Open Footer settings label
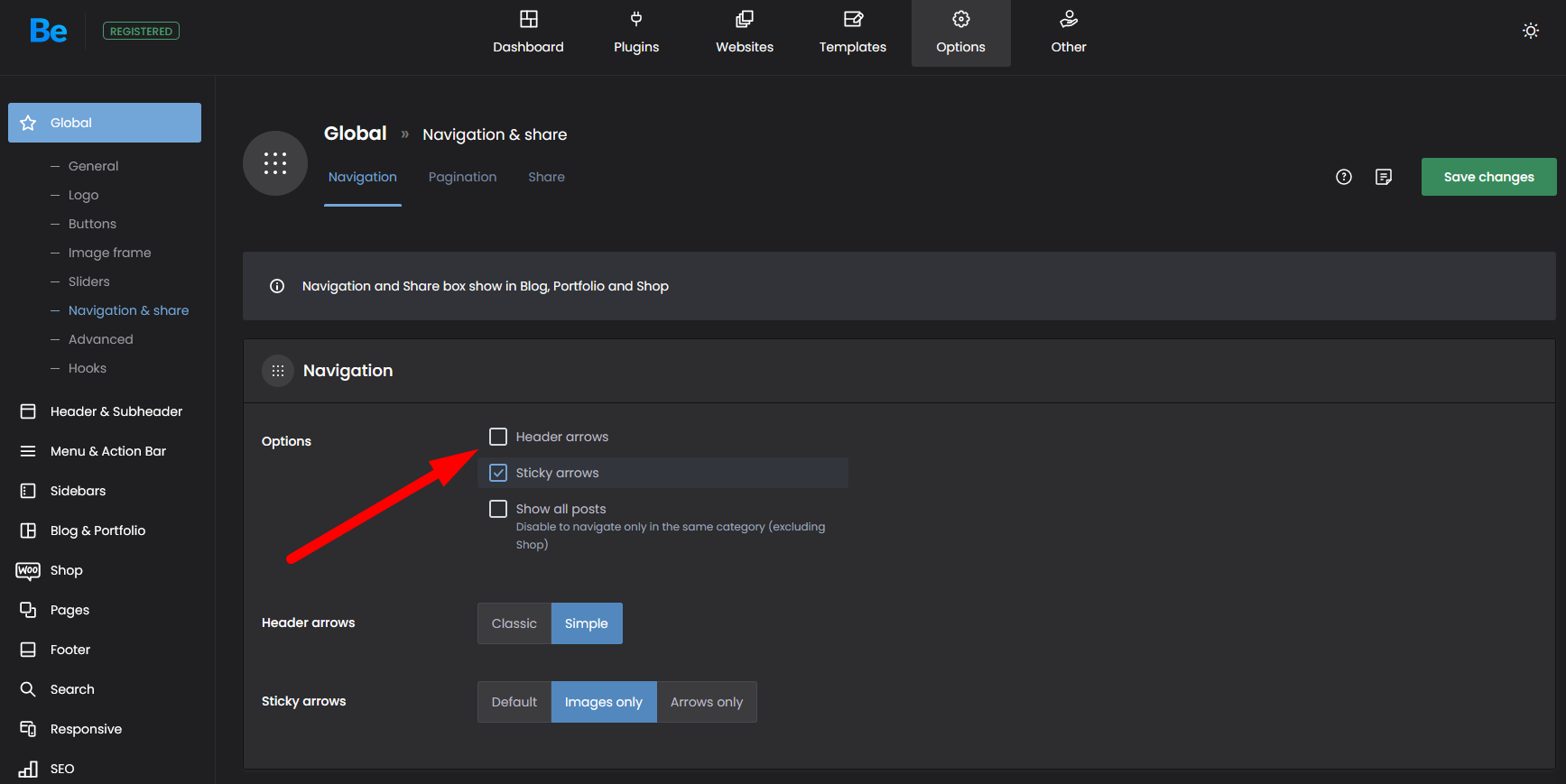 [x=70, y=650]
